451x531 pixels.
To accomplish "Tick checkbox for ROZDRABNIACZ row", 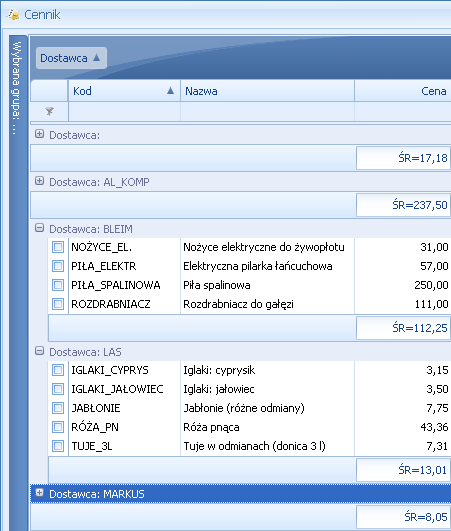I will point(58,304).
